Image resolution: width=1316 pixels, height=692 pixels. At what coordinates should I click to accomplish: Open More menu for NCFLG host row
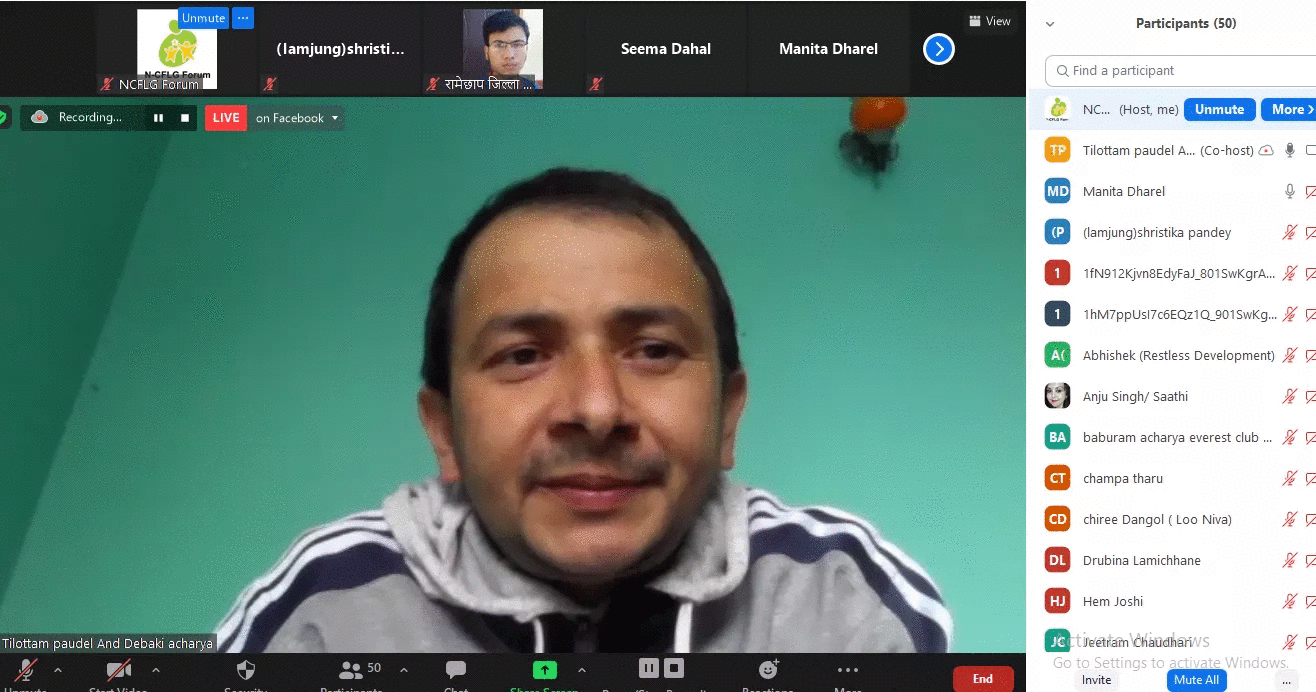[1288, 109]
